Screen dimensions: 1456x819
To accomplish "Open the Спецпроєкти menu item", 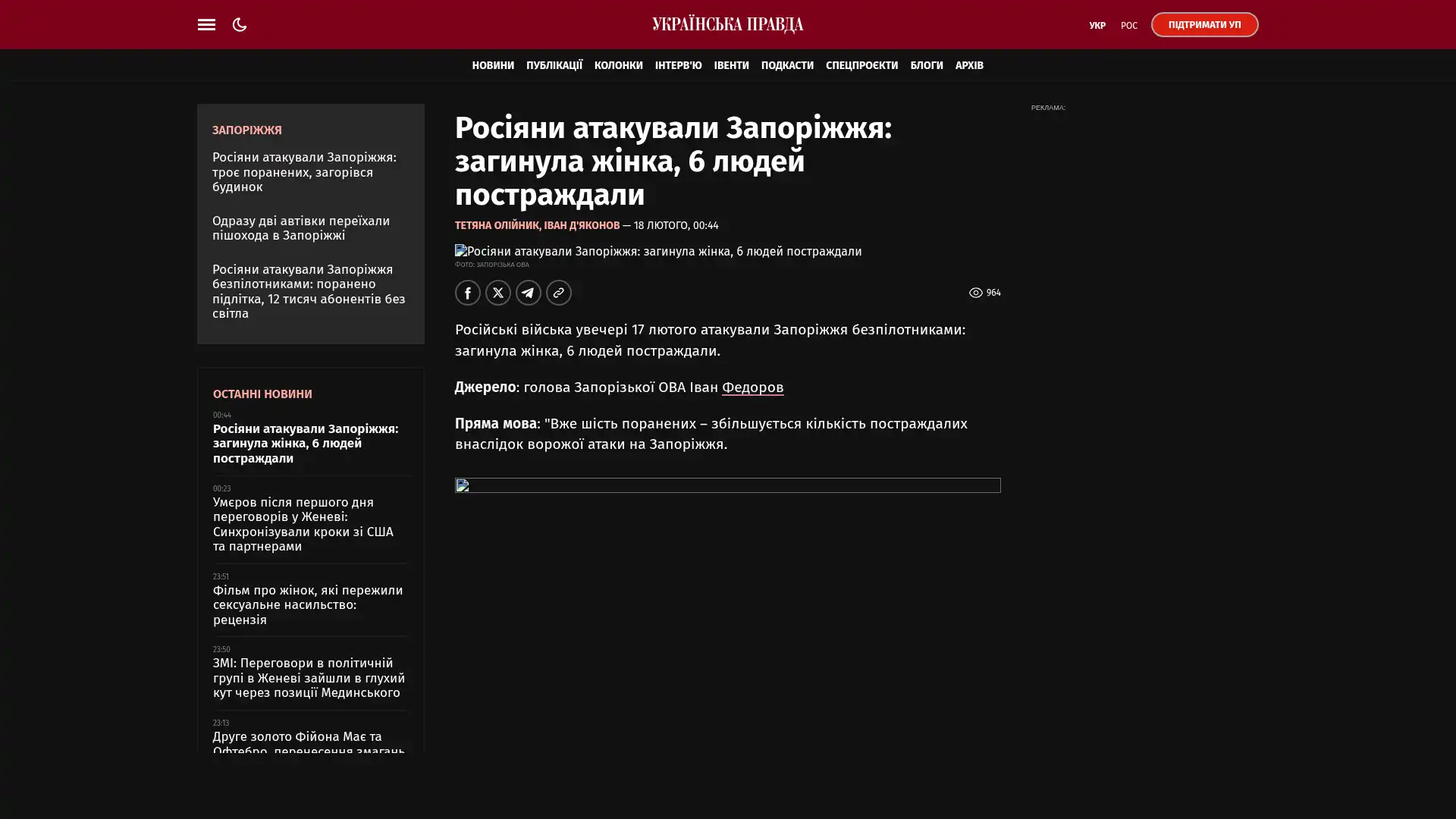I will [861, 65].
